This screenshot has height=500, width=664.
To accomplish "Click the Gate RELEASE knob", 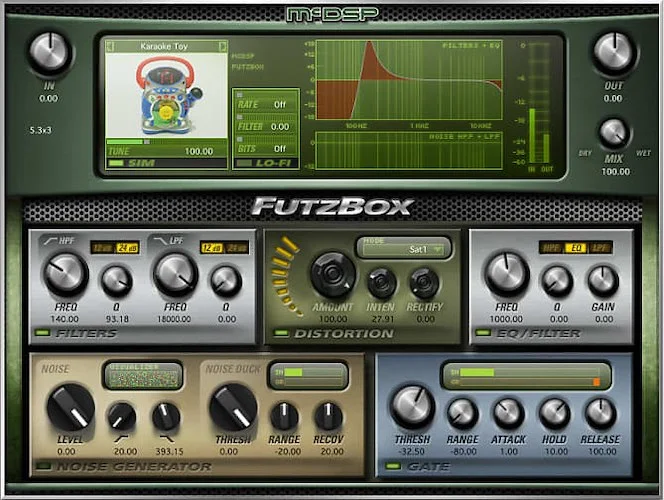I will coord(600,414).
